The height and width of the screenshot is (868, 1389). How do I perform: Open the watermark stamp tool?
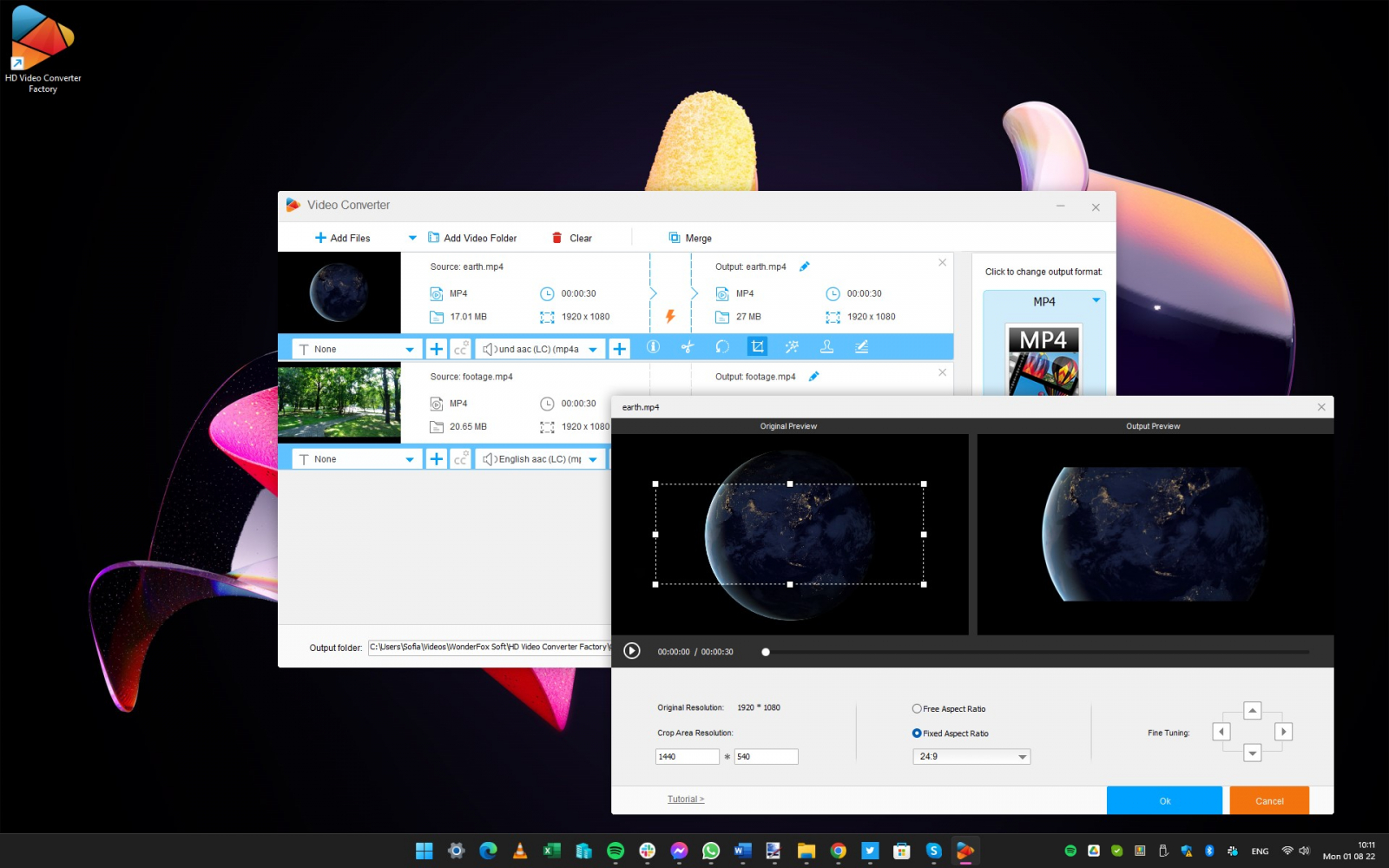(x=826, y=347)
